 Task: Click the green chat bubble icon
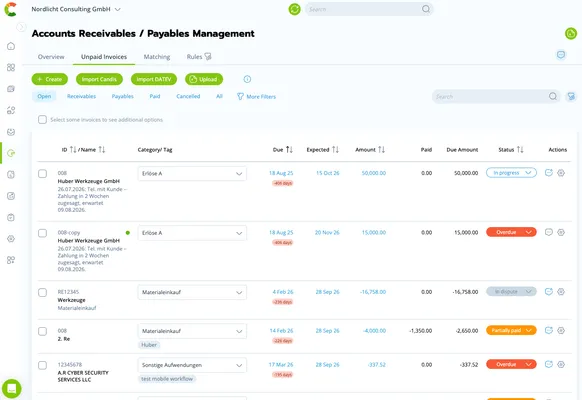(x=12, y=388)
